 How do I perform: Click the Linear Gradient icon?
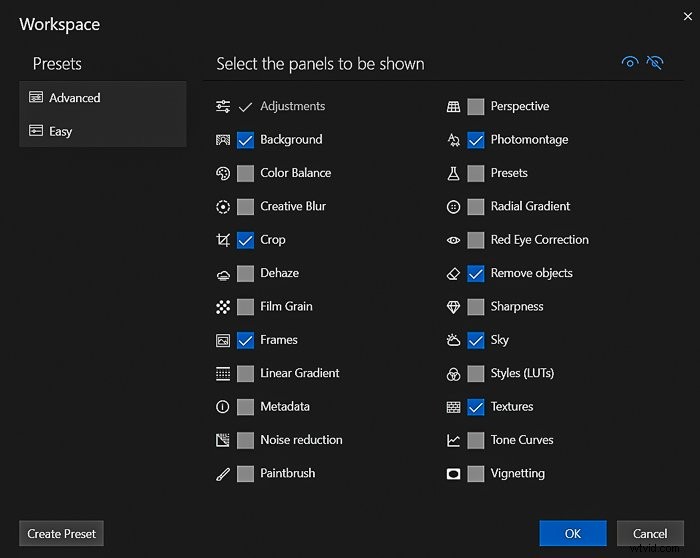[x=223, y=374]
